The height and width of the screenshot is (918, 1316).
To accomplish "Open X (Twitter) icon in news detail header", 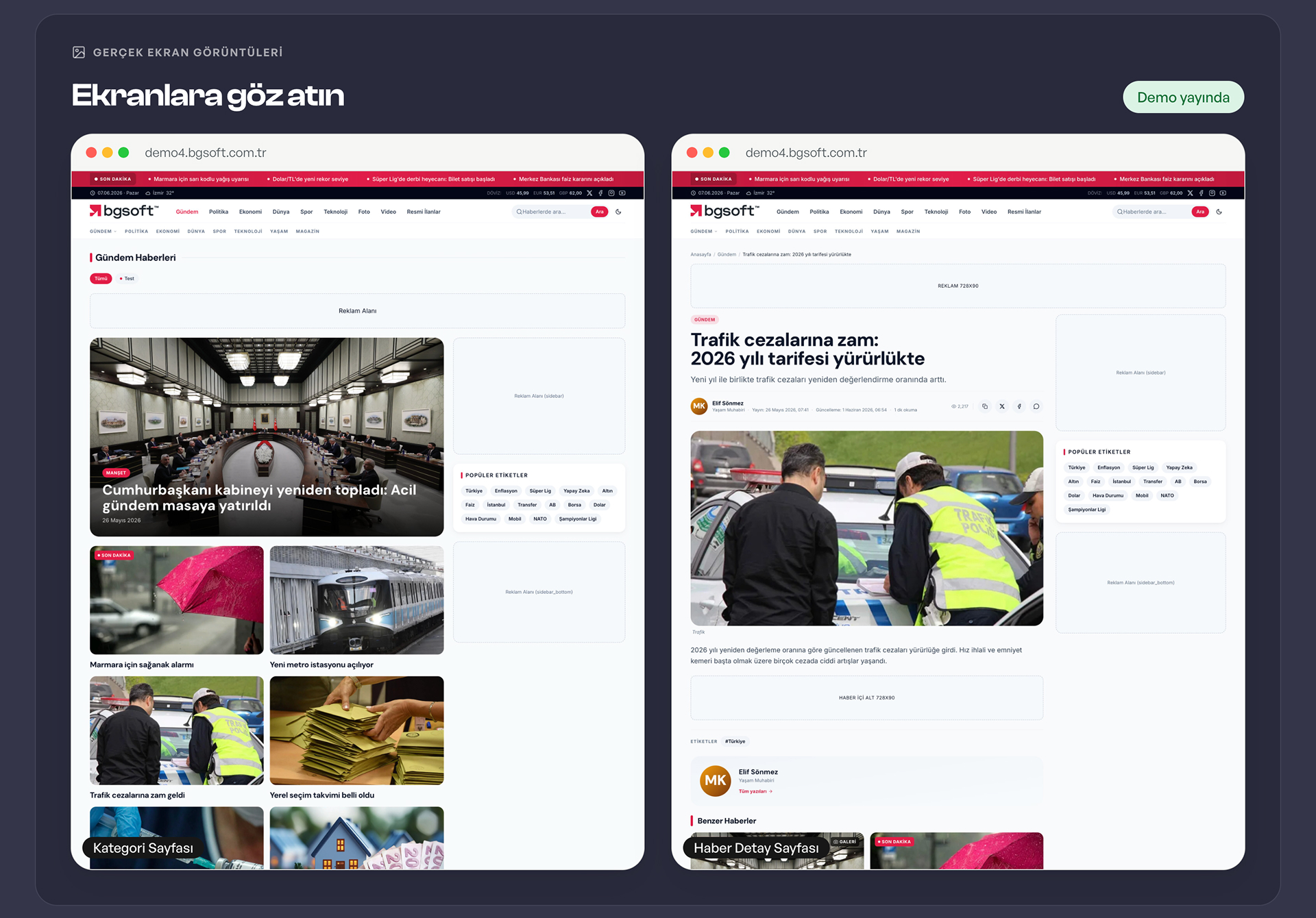I will tap(1190, 193).
